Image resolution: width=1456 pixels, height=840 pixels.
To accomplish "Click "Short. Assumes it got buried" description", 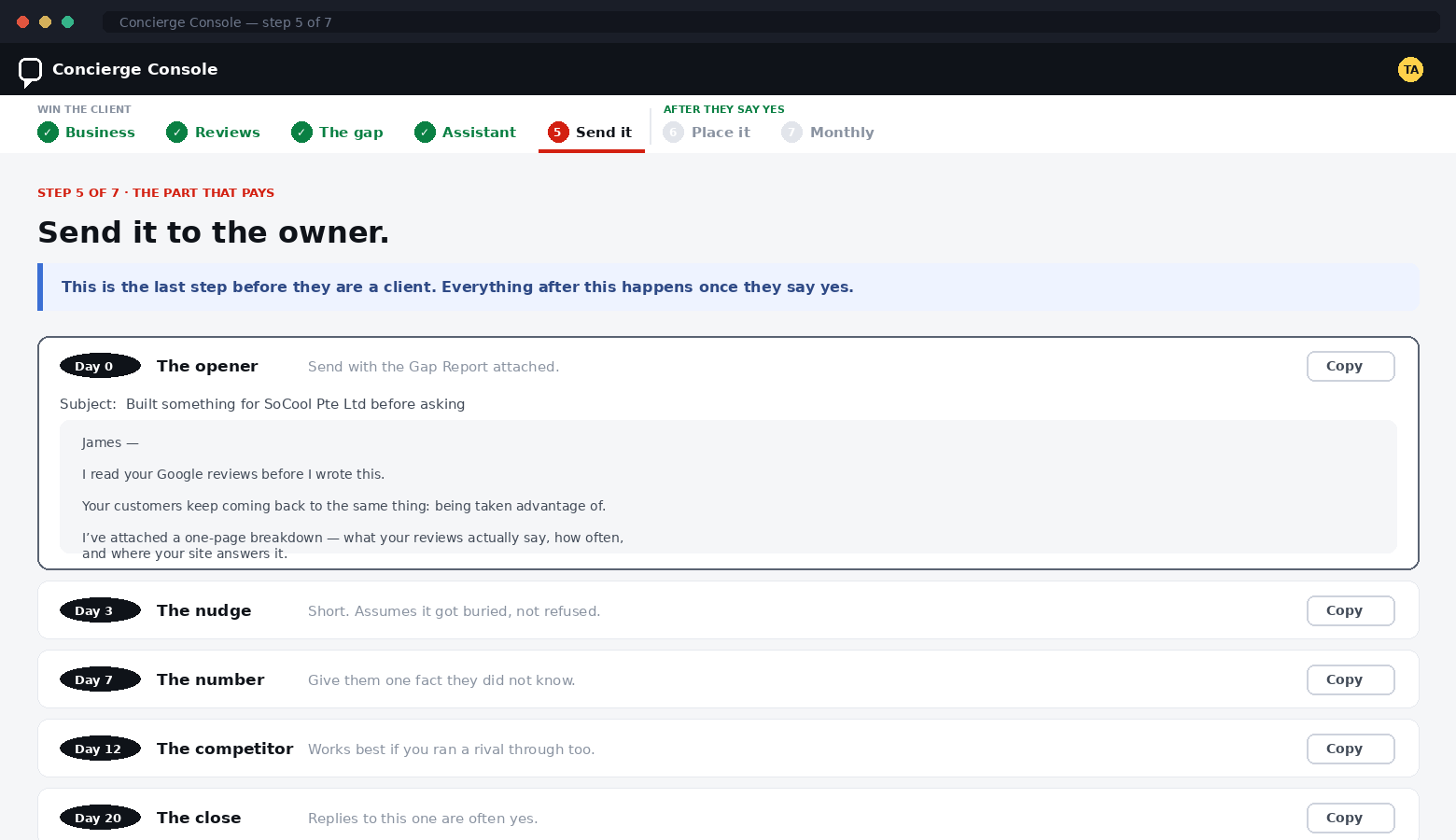I will click(454, 611).
